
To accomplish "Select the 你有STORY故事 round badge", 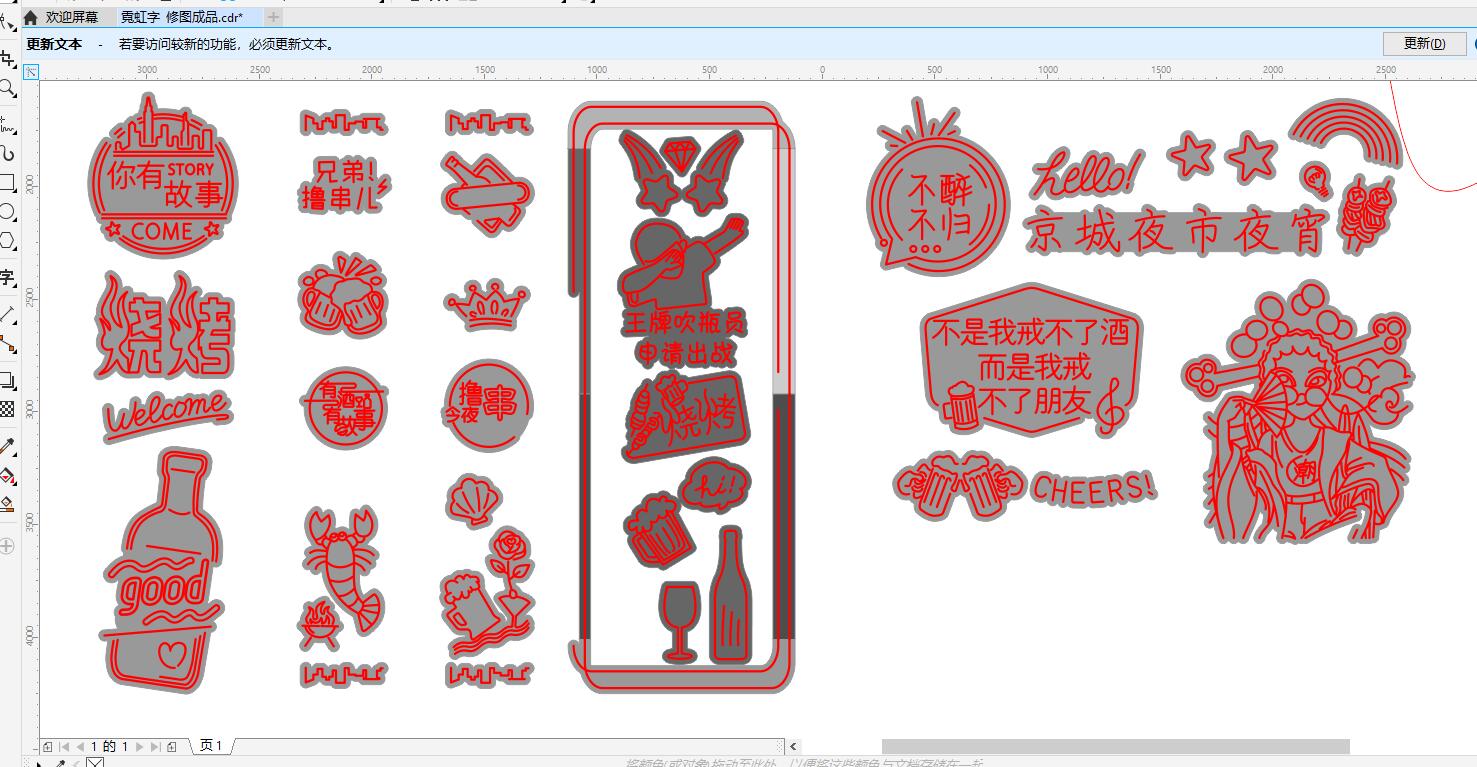I will pyautogui.click(x=163, y=178).
